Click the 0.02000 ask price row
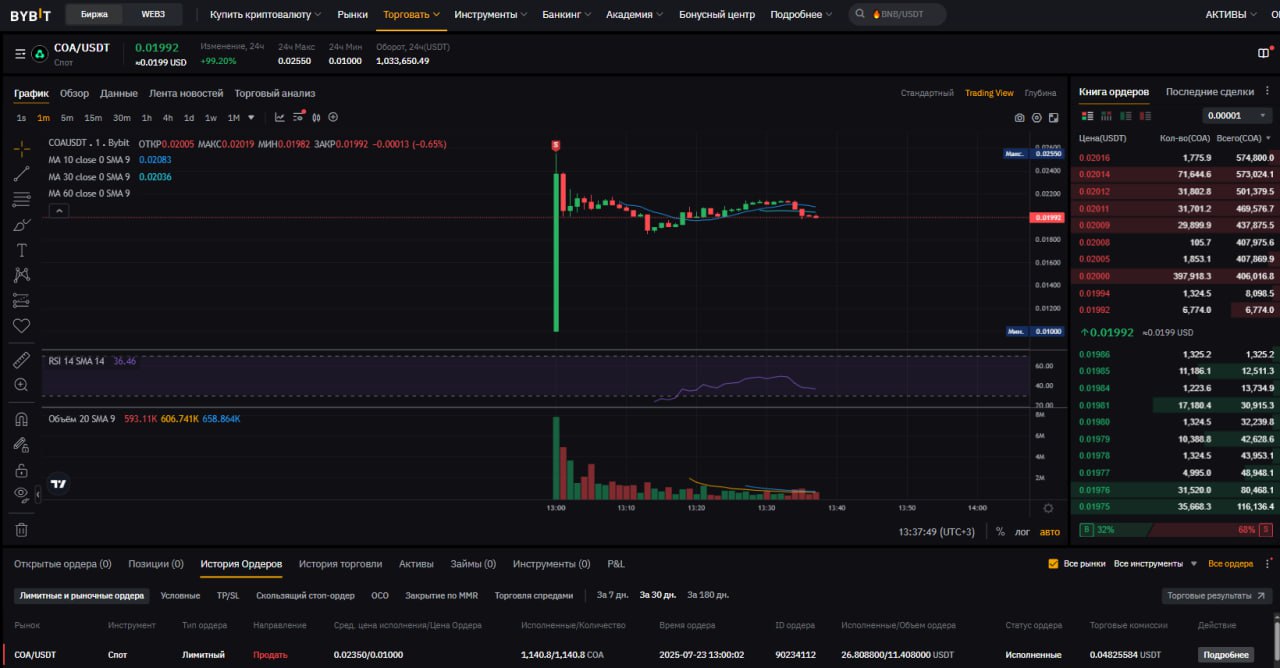The image size is (1280, 668). (x=1176, y=276)
